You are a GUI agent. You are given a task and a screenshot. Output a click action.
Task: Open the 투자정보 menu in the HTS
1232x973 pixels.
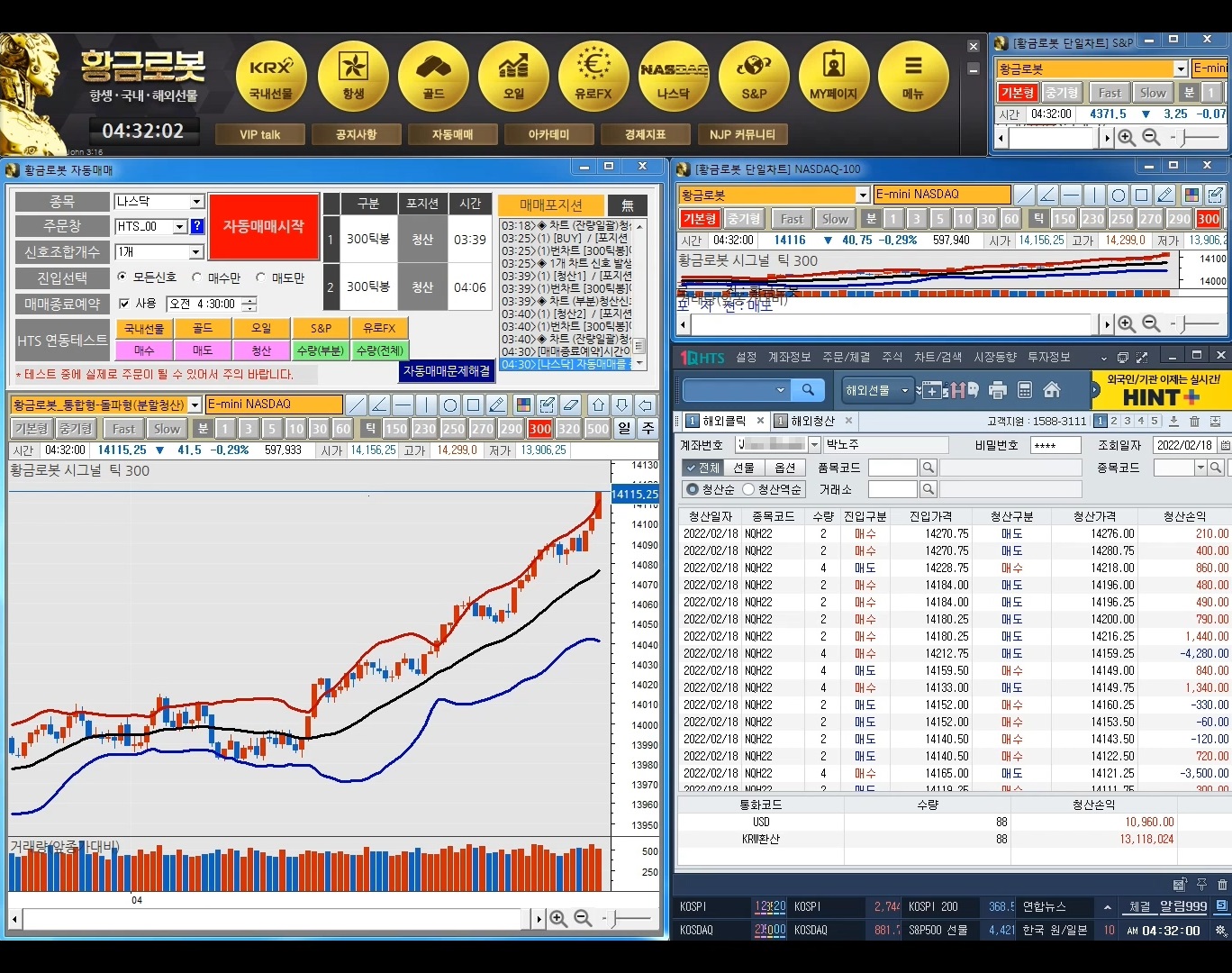1049,358
